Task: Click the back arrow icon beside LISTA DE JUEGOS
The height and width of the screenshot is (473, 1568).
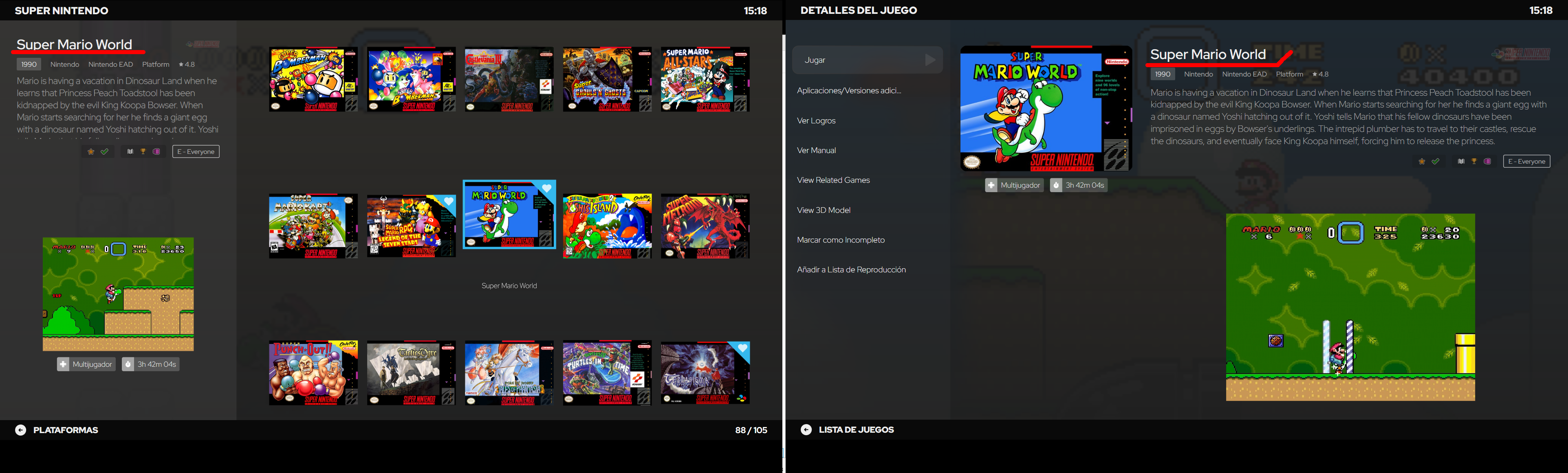Action: click(x=806, y=429)
